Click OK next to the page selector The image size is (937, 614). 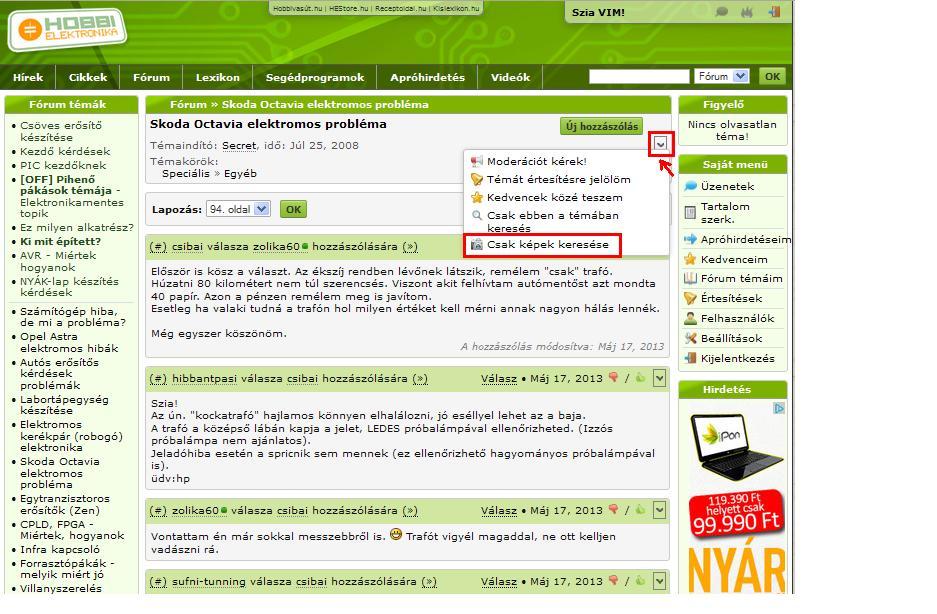coord(293,209)
